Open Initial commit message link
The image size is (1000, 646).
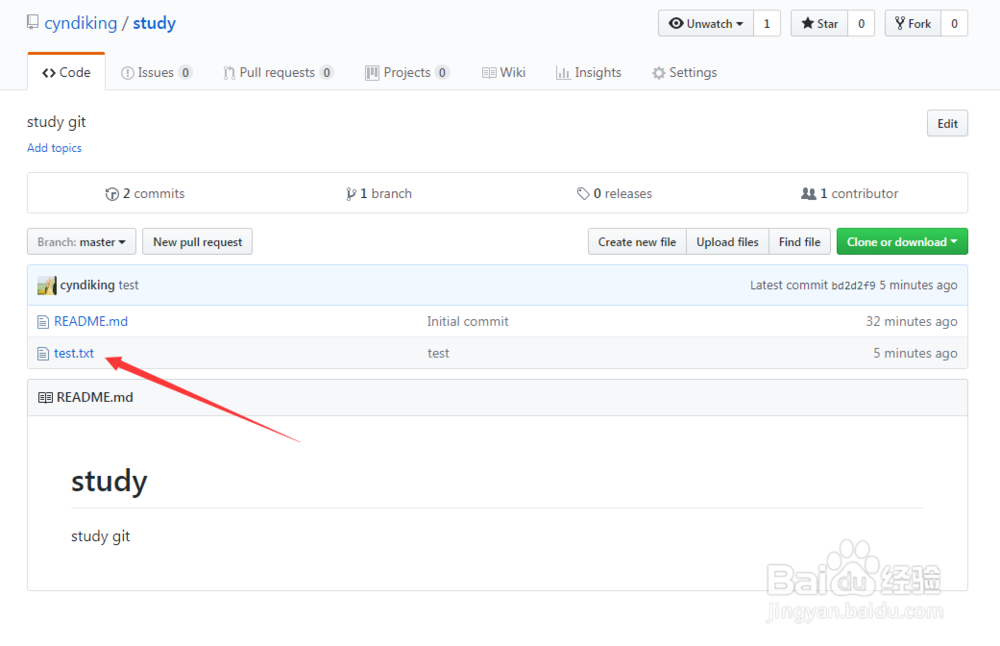tap(467, 321)
